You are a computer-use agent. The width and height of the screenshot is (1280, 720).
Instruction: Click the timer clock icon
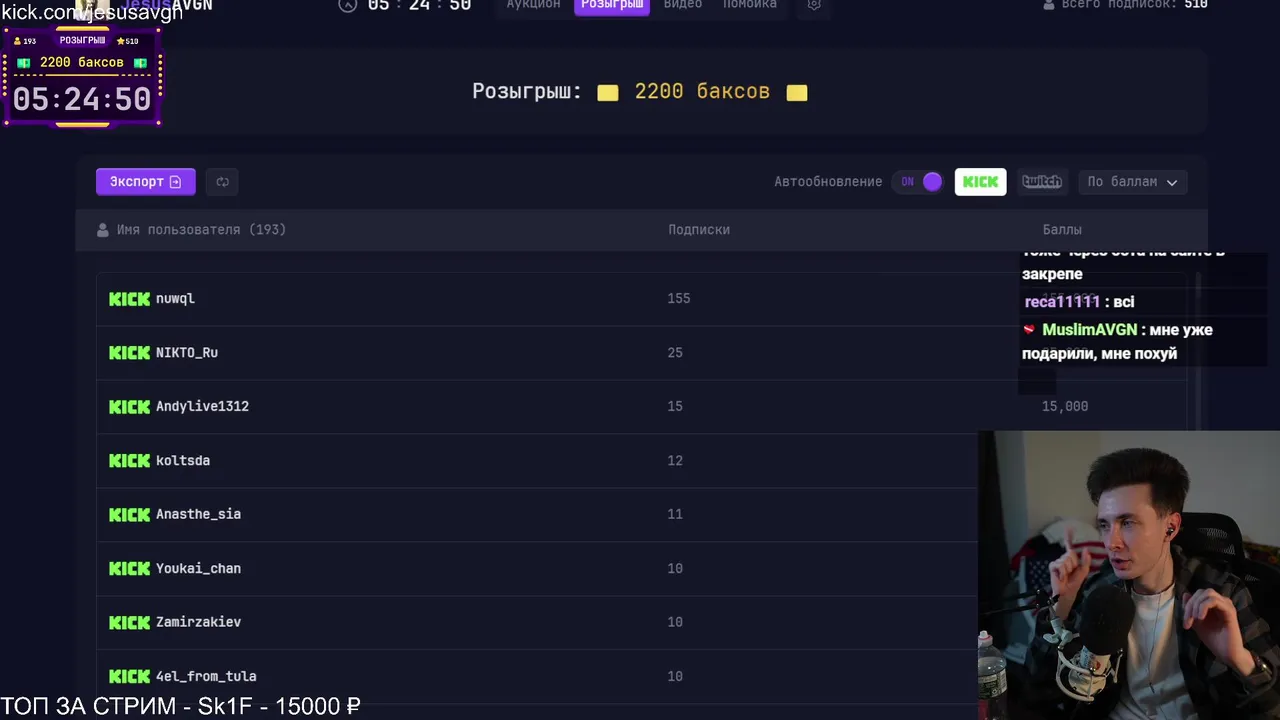coord(348,4)
